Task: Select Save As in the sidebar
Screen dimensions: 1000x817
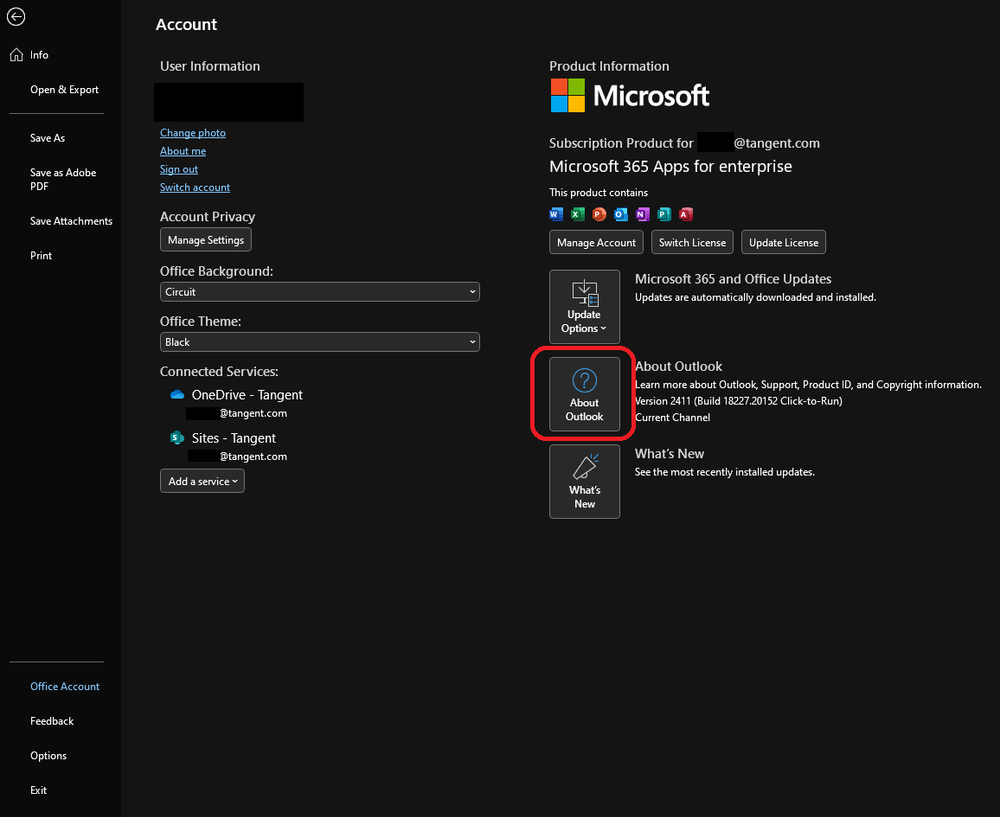Action: click(x=48, y=138)
